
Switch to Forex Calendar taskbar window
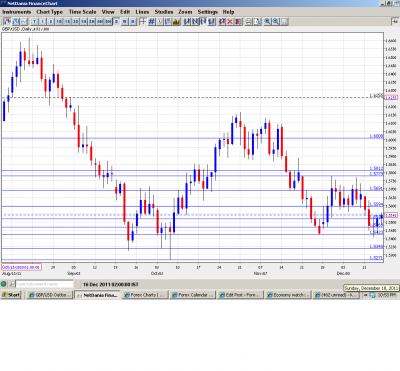coord(193,295)
